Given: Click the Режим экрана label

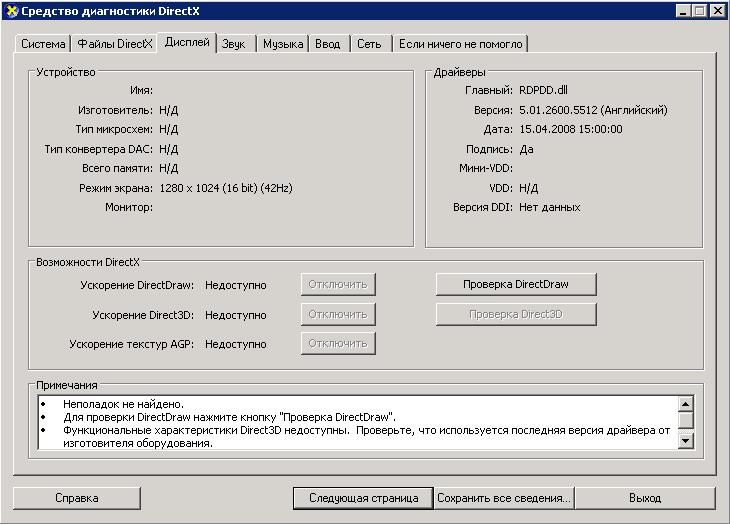Looking at the screenshot, I should click(116, 188).
